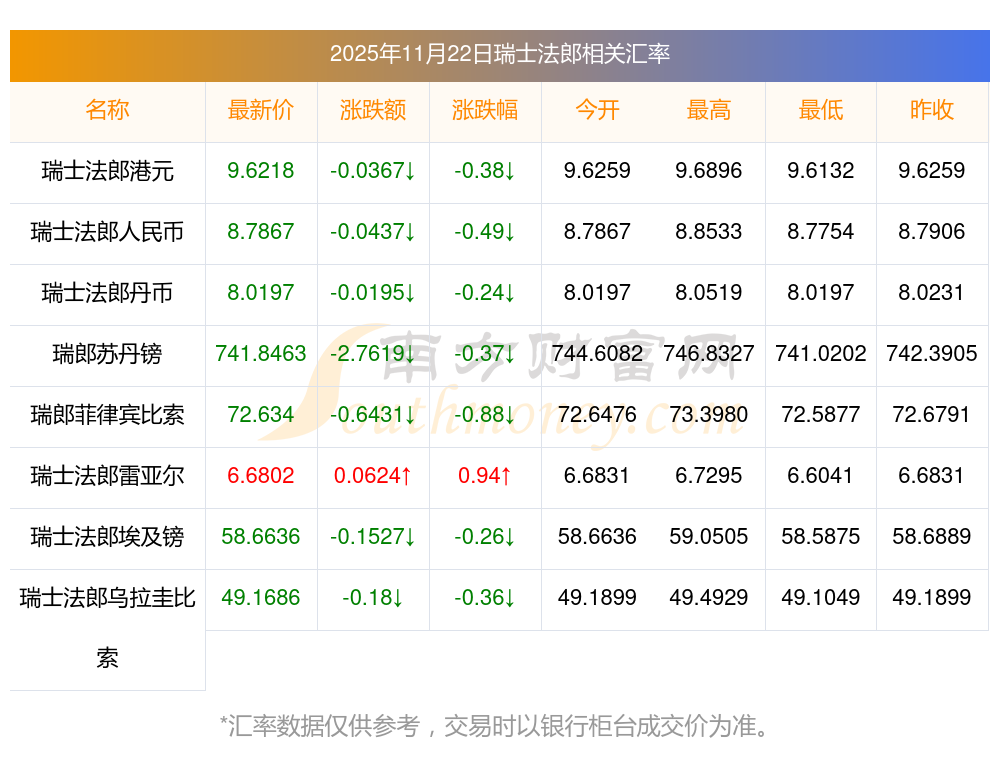This screenshot has height=757, width=1000.
Task: Click change amount -0.0437↓
Action: pyautogui.click(x=373, y=232)
